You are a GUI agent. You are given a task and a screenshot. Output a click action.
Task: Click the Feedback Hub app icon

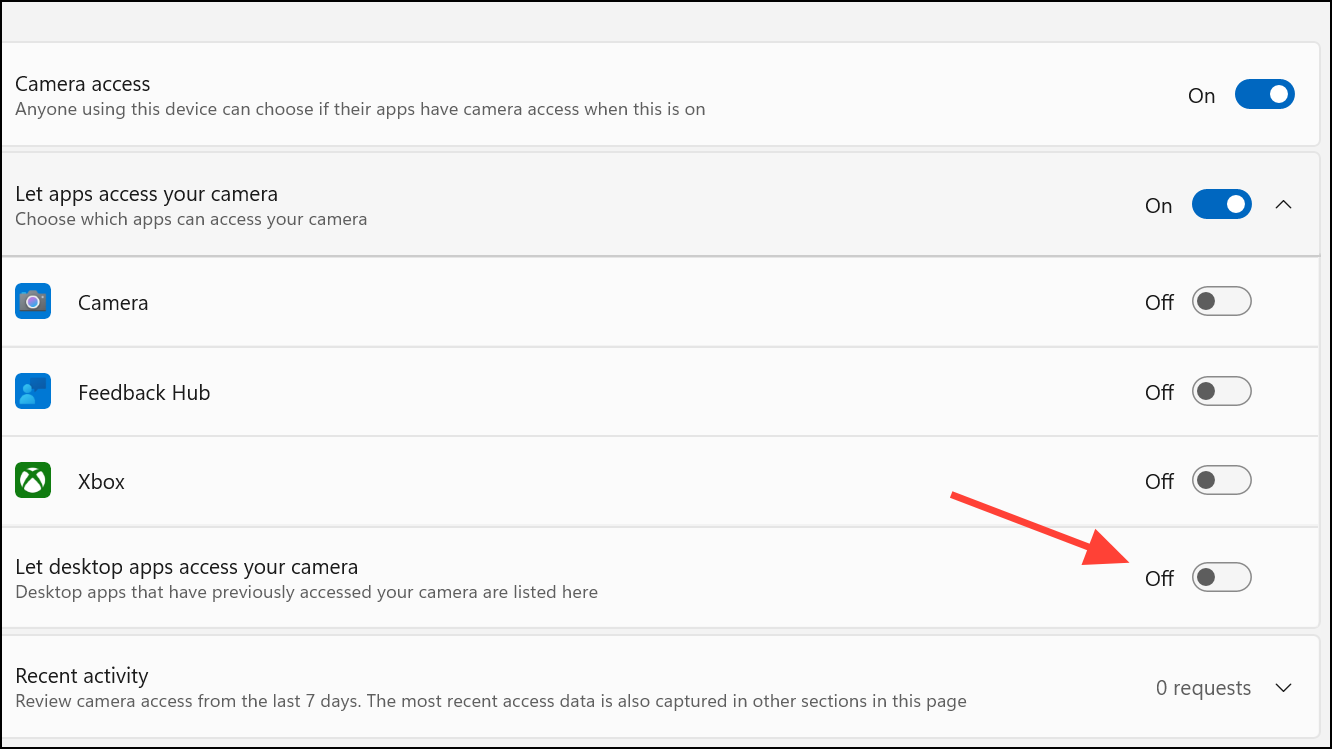[x=33, y=391]
